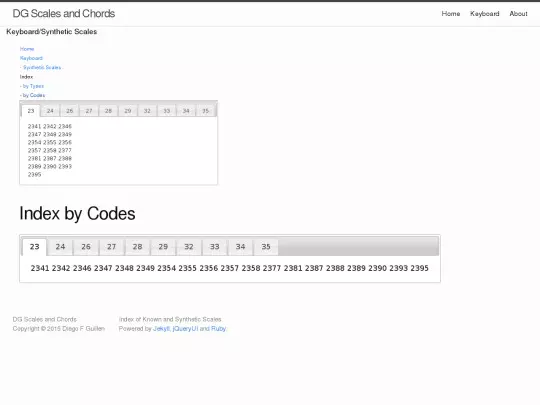540x405 pixels.
Task: Open bold code 2377 in the large panel
Action: (x=272, y=268)
